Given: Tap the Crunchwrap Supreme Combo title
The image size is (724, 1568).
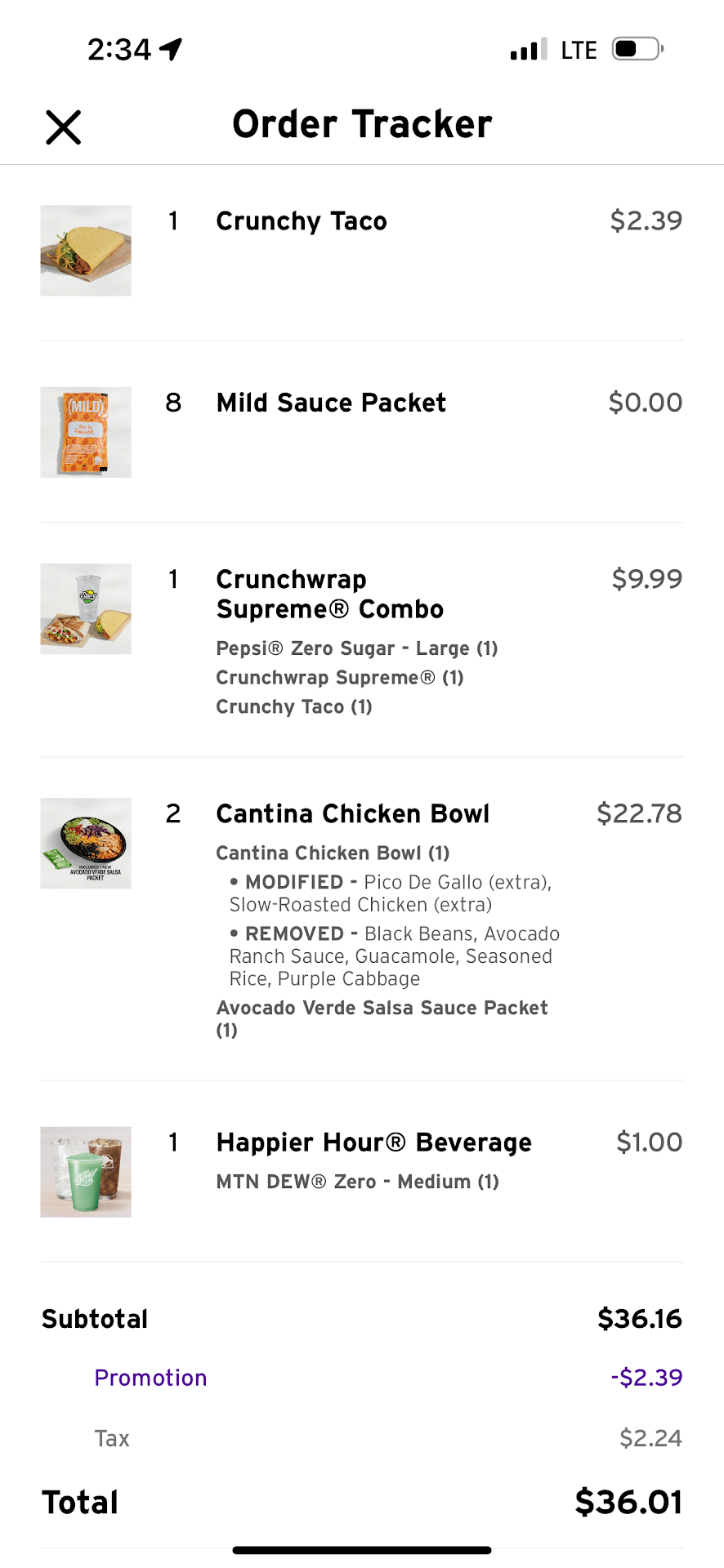Looking at the screenshot, I should point(329,594).
